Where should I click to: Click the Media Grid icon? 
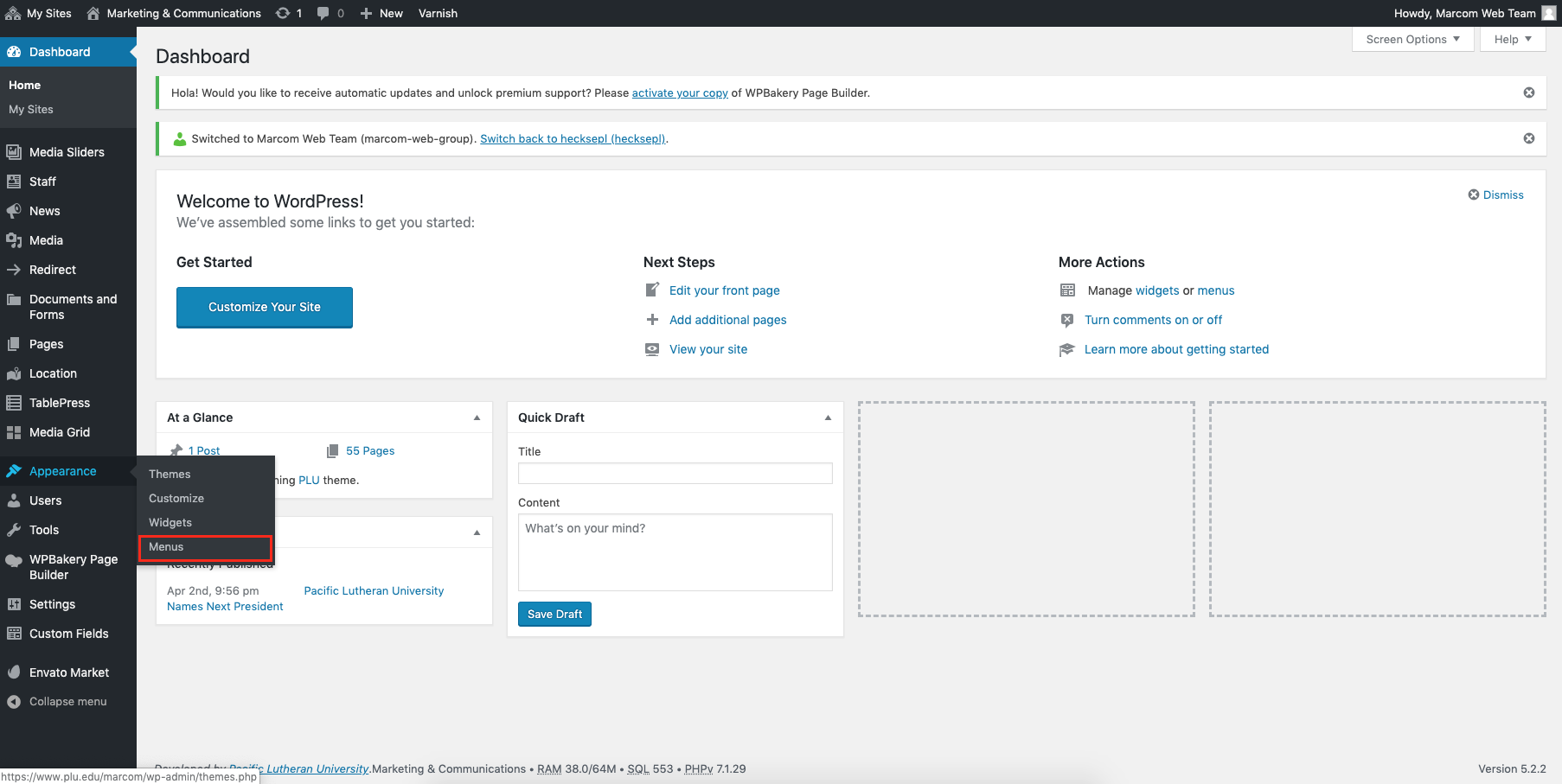[14, 432]
